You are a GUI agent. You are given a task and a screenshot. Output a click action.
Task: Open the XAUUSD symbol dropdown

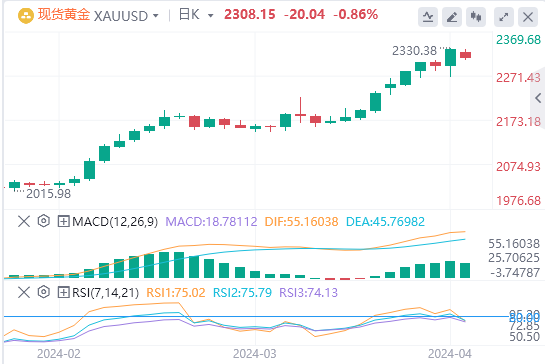[156, 16]
